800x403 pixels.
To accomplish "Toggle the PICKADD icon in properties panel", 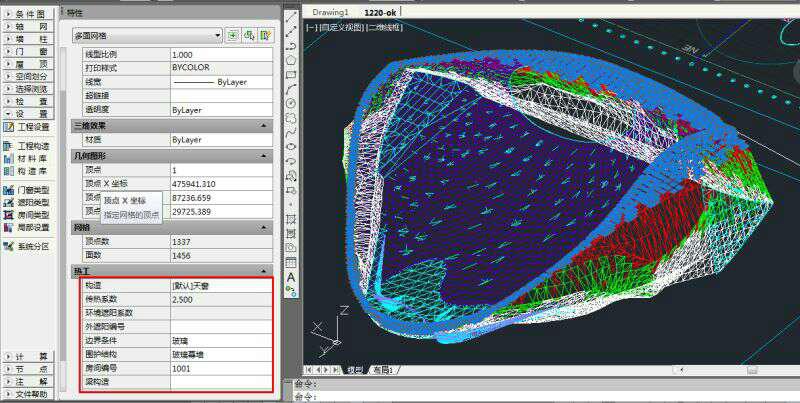I will click(x=232, y=35).
